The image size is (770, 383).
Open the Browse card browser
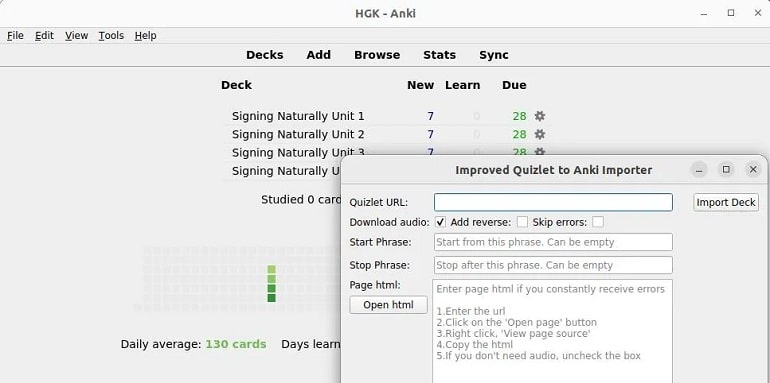[377, 55]
